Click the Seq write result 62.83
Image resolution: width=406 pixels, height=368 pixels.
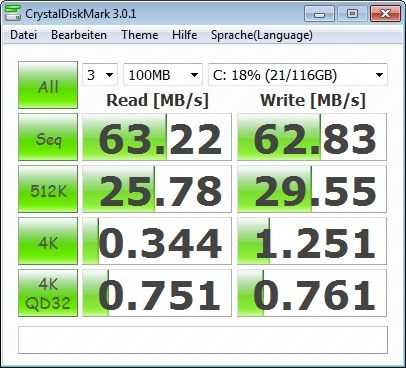pyautogui.click(x=312, y=137)
